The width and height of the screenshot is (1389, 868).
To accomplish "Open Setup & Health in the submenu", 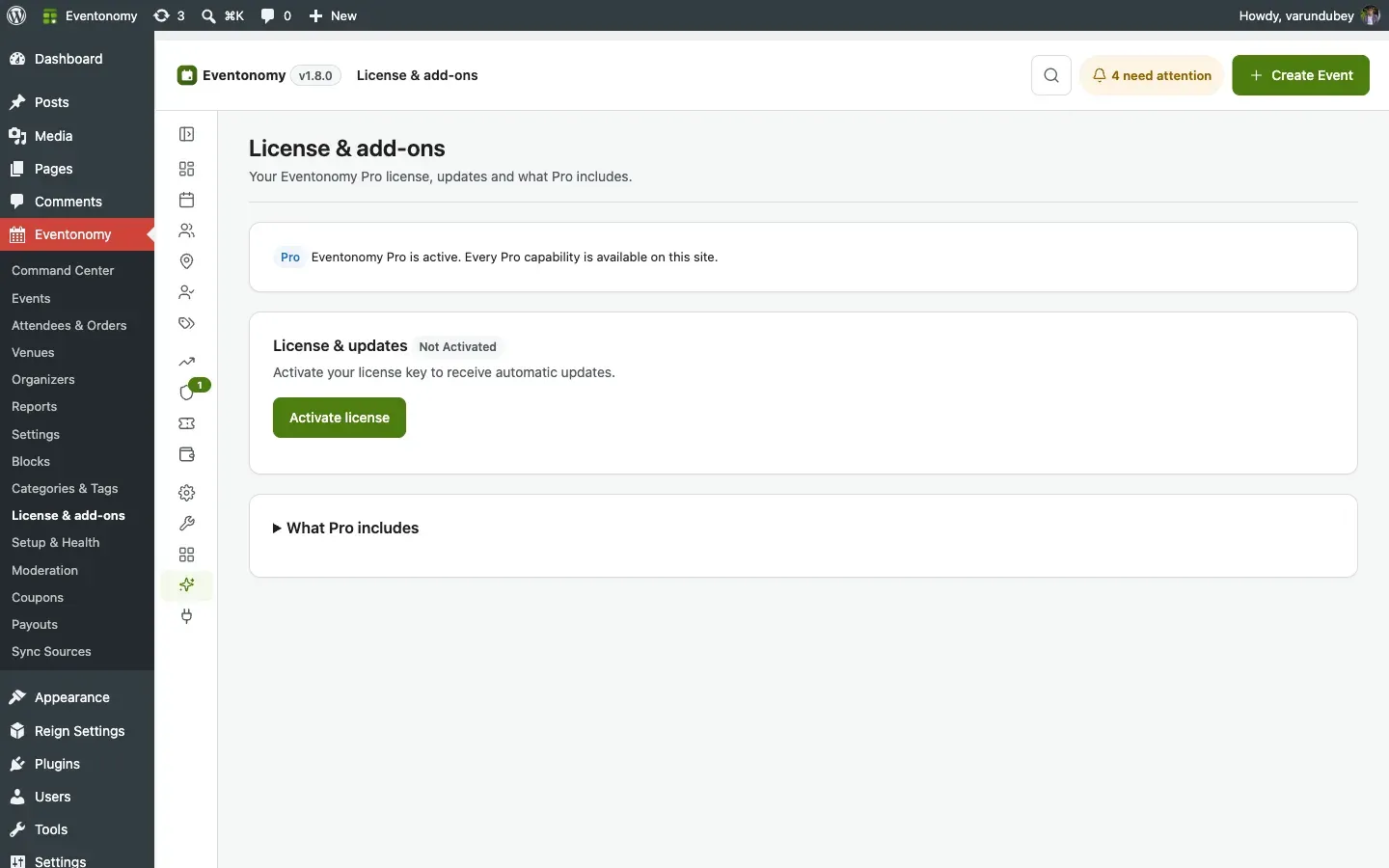I will [x=56, y=543].
